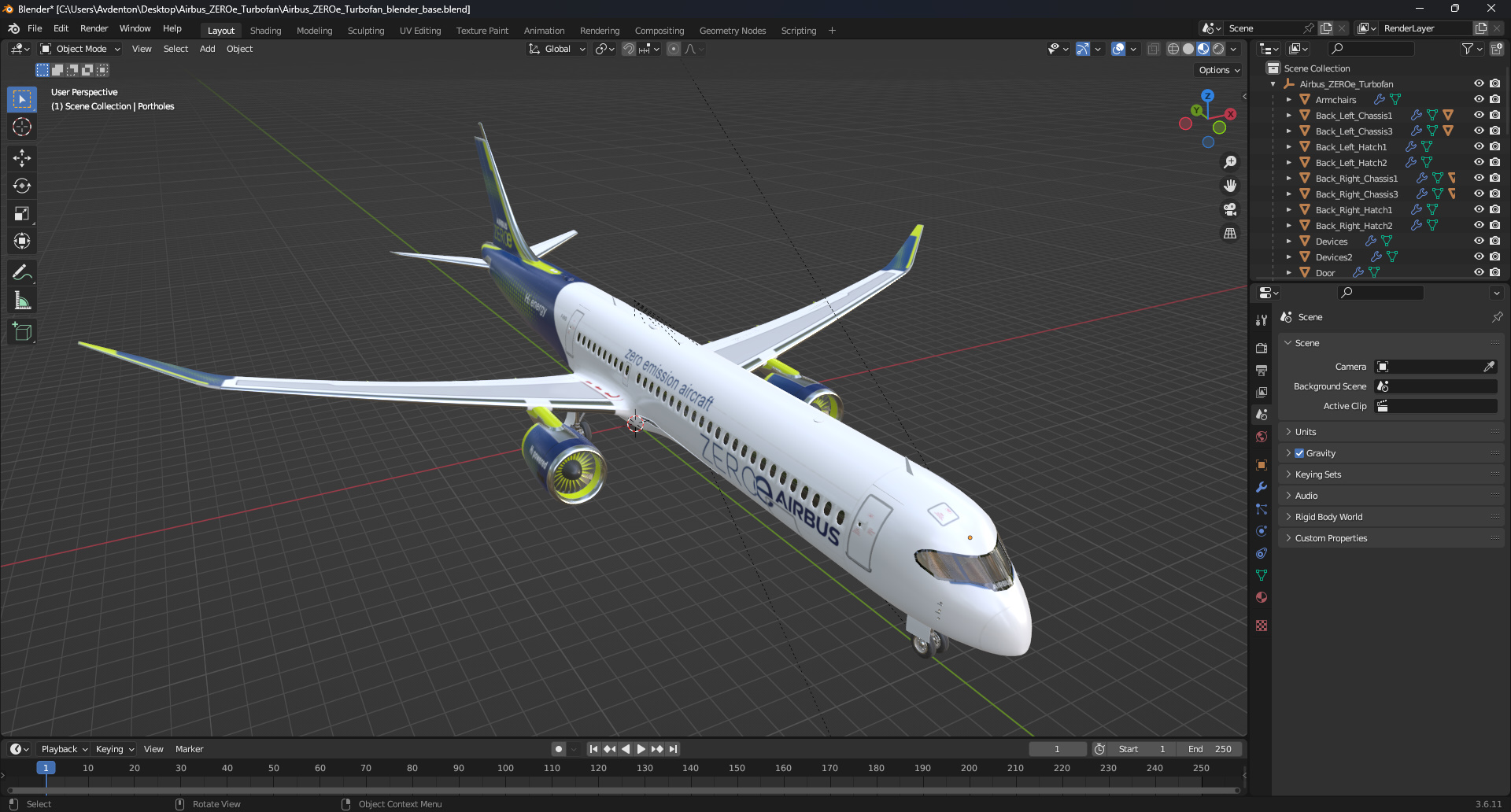Open the World properties tab
The height and width of the screenshot is (812, 1511).
(x=1262, y=437)
